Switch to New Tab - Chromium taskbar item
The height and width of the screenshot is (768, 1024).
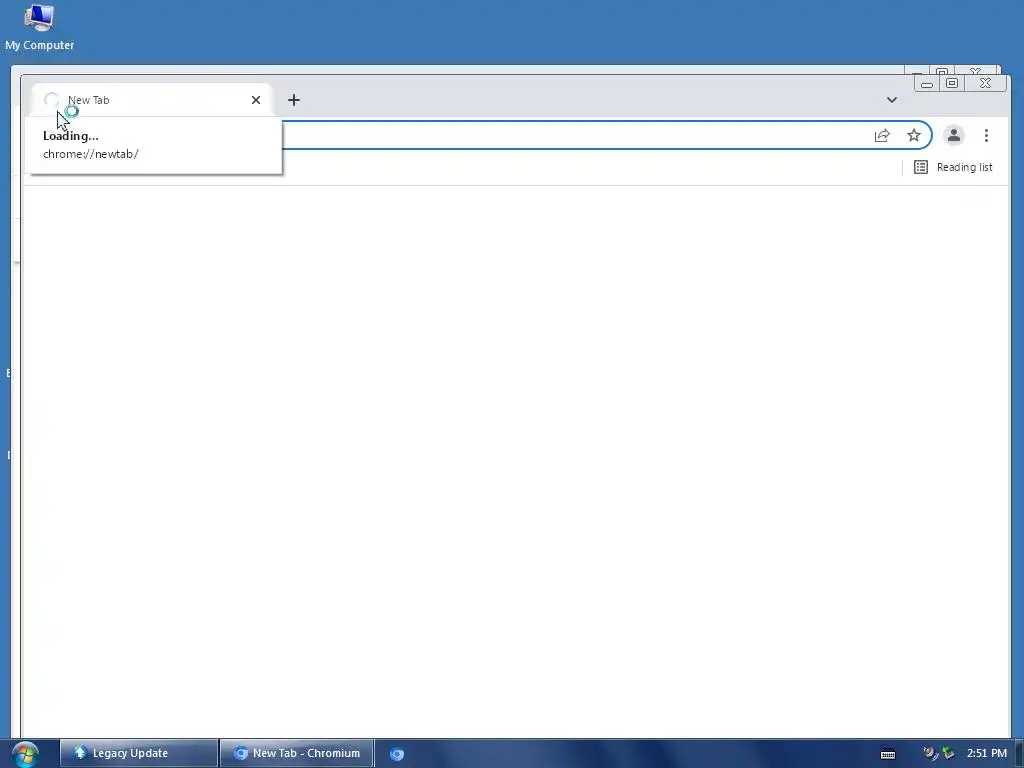pyautogui.click(x=297, y=753)
